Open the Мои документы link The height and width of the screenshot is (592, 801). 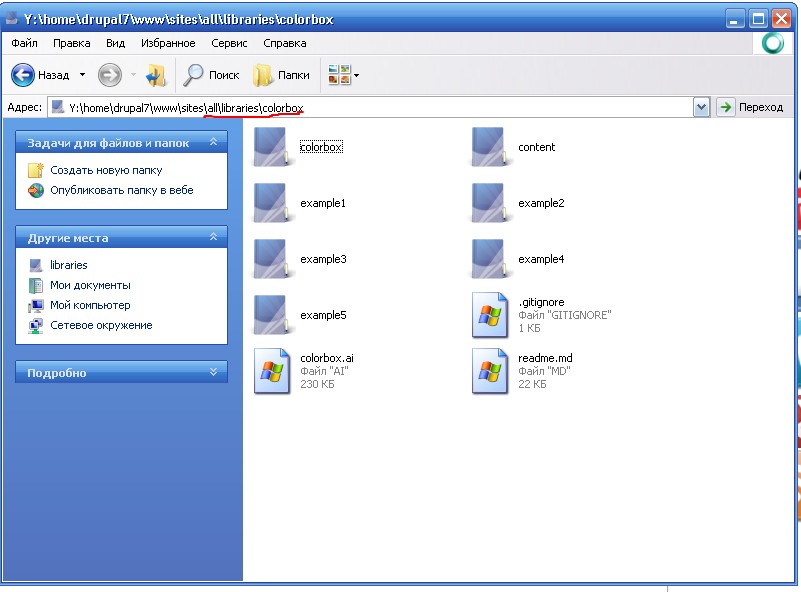point(90,285)
